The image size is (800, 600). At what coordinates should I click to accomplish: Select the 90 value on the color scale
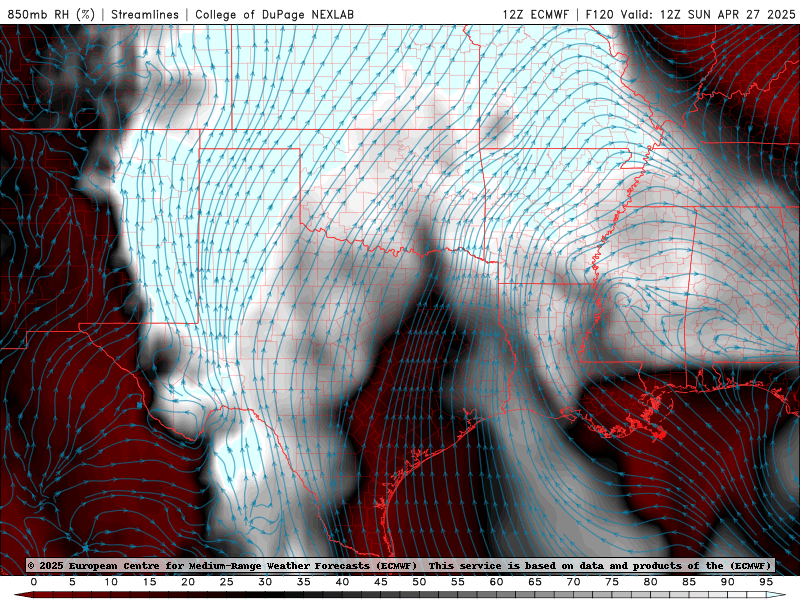[727, 582]
